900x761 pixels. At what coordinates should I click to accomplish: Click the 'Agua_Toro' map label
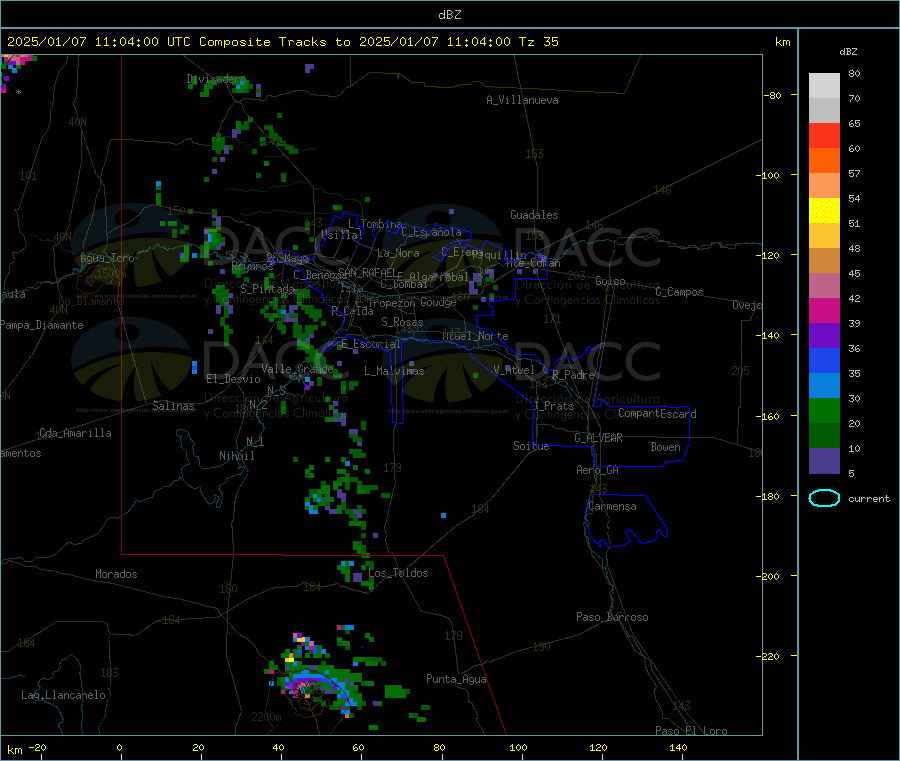click(x=107, y=258)
